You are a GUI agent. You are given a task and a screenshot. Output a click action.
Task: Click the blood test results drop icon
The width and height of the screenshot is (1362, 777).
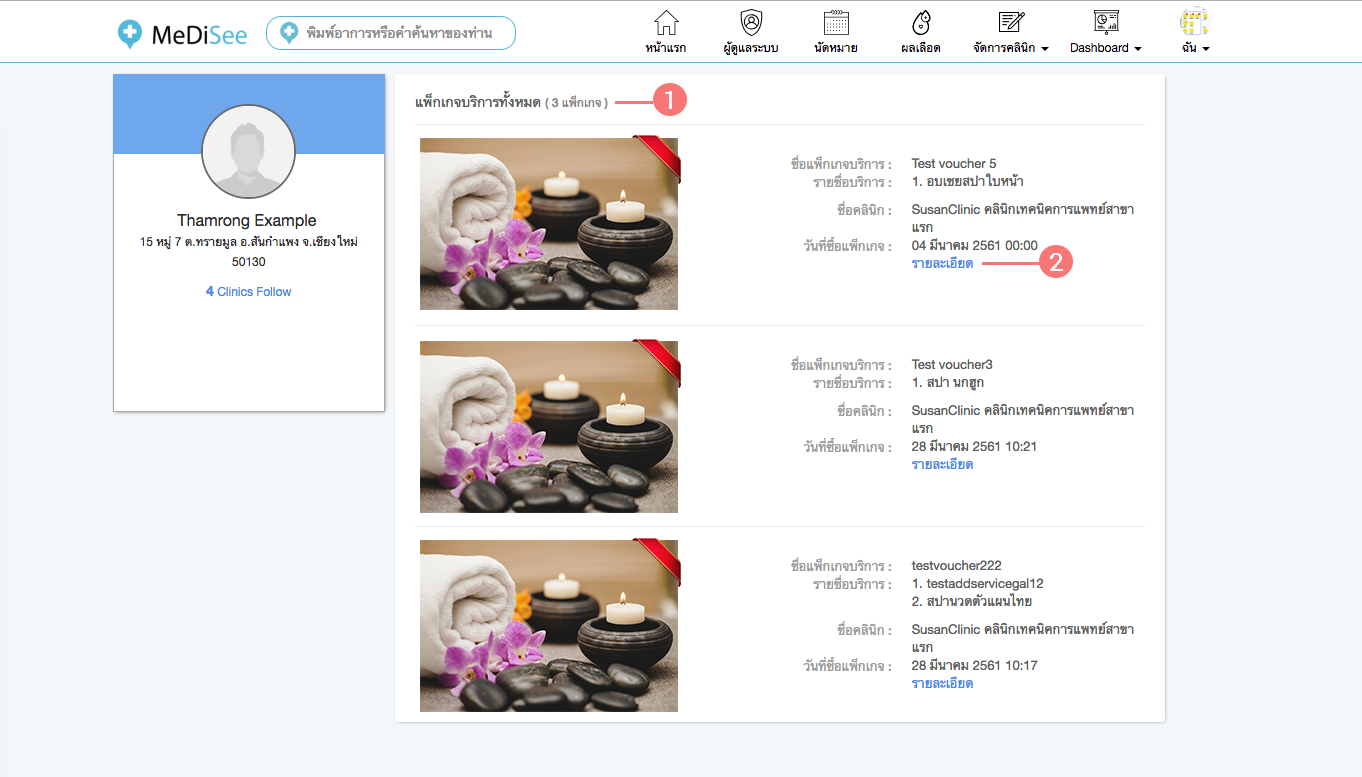click(920, 23)
